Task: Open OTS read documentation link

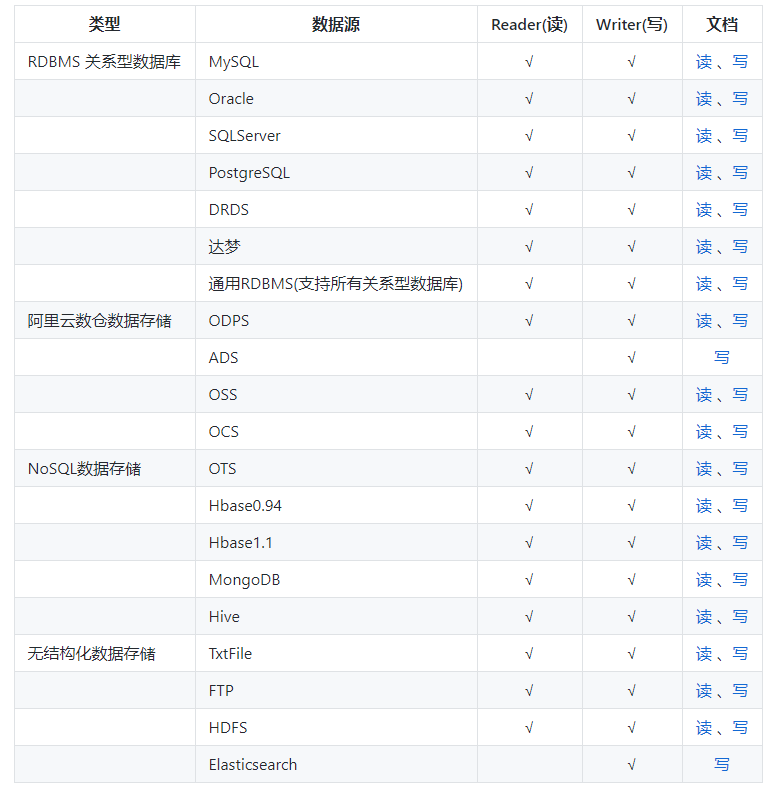Action: (704, 469)
